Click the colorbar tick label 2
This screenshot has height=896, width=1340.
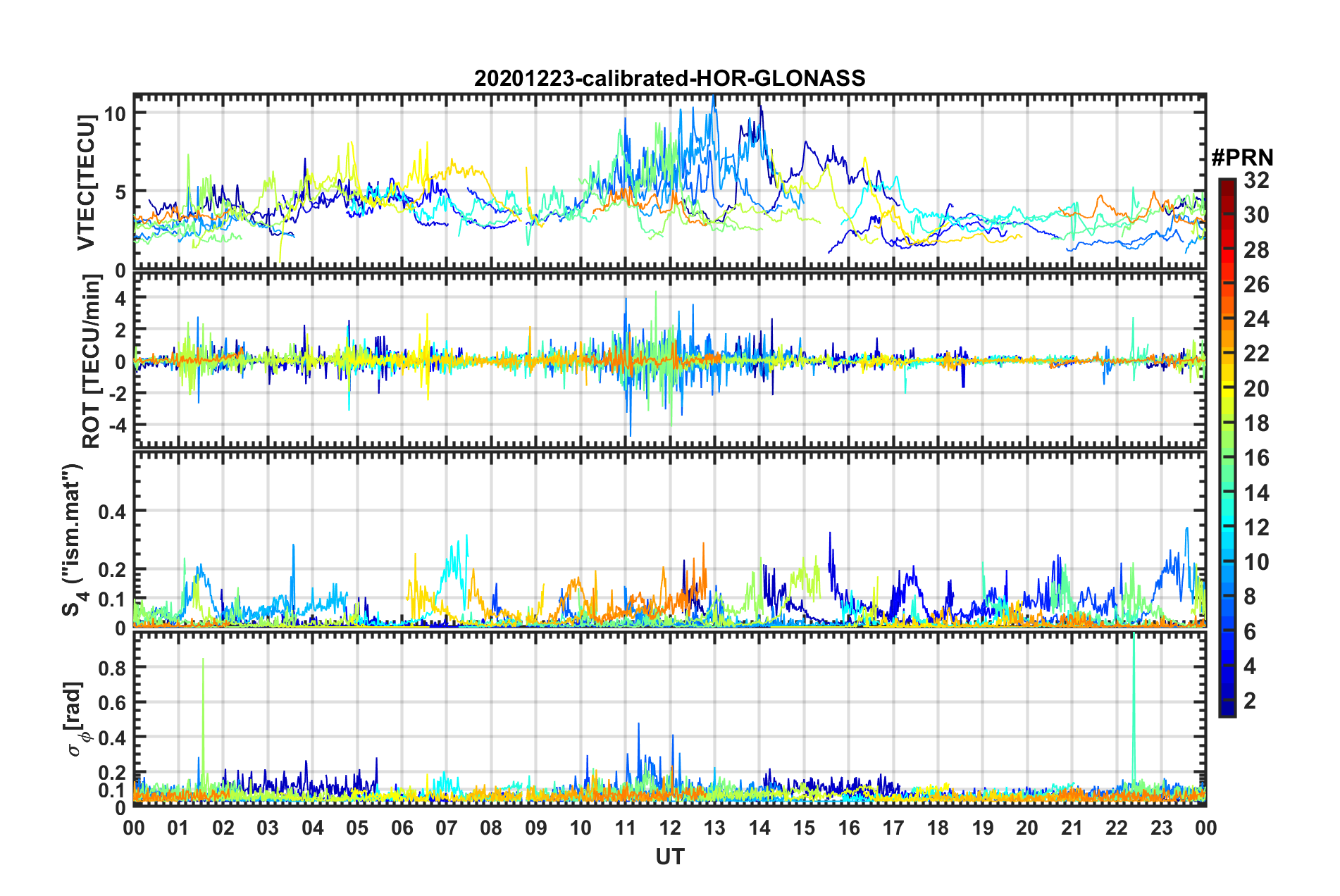pyautogui.click(x=1250, y=700)
